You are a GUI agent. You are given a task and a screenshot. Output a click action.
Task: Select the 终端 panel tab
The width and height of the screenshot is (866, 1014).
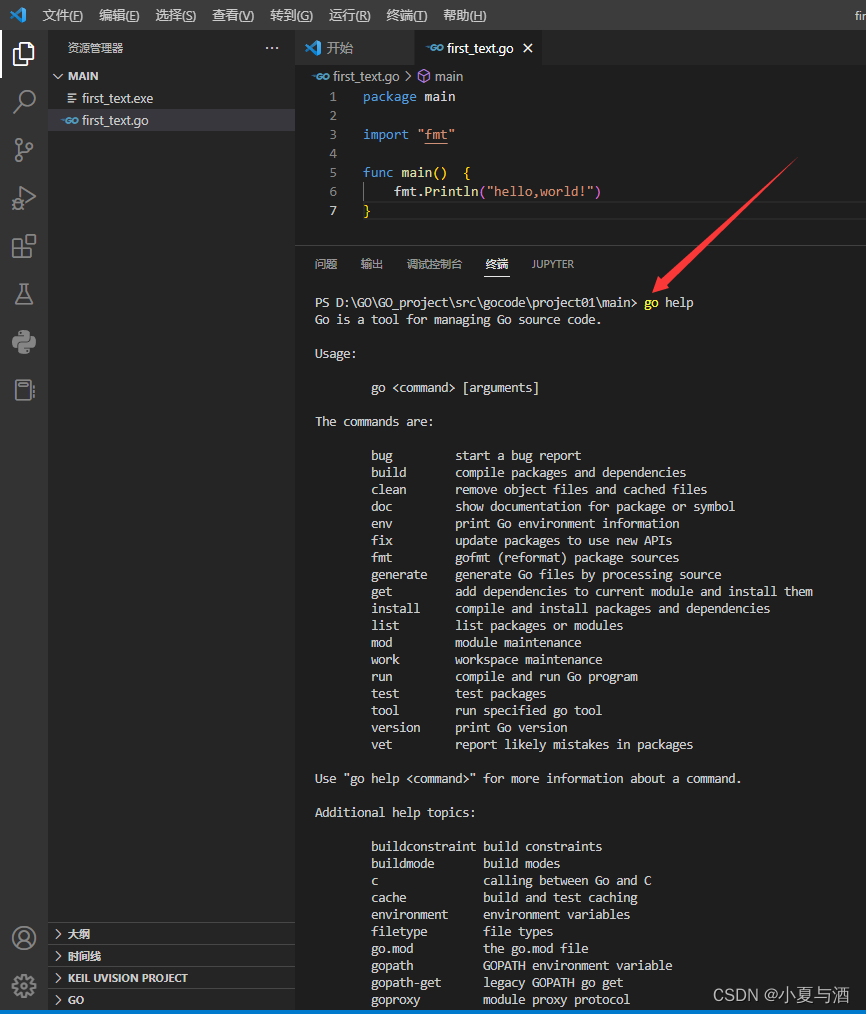497,264
